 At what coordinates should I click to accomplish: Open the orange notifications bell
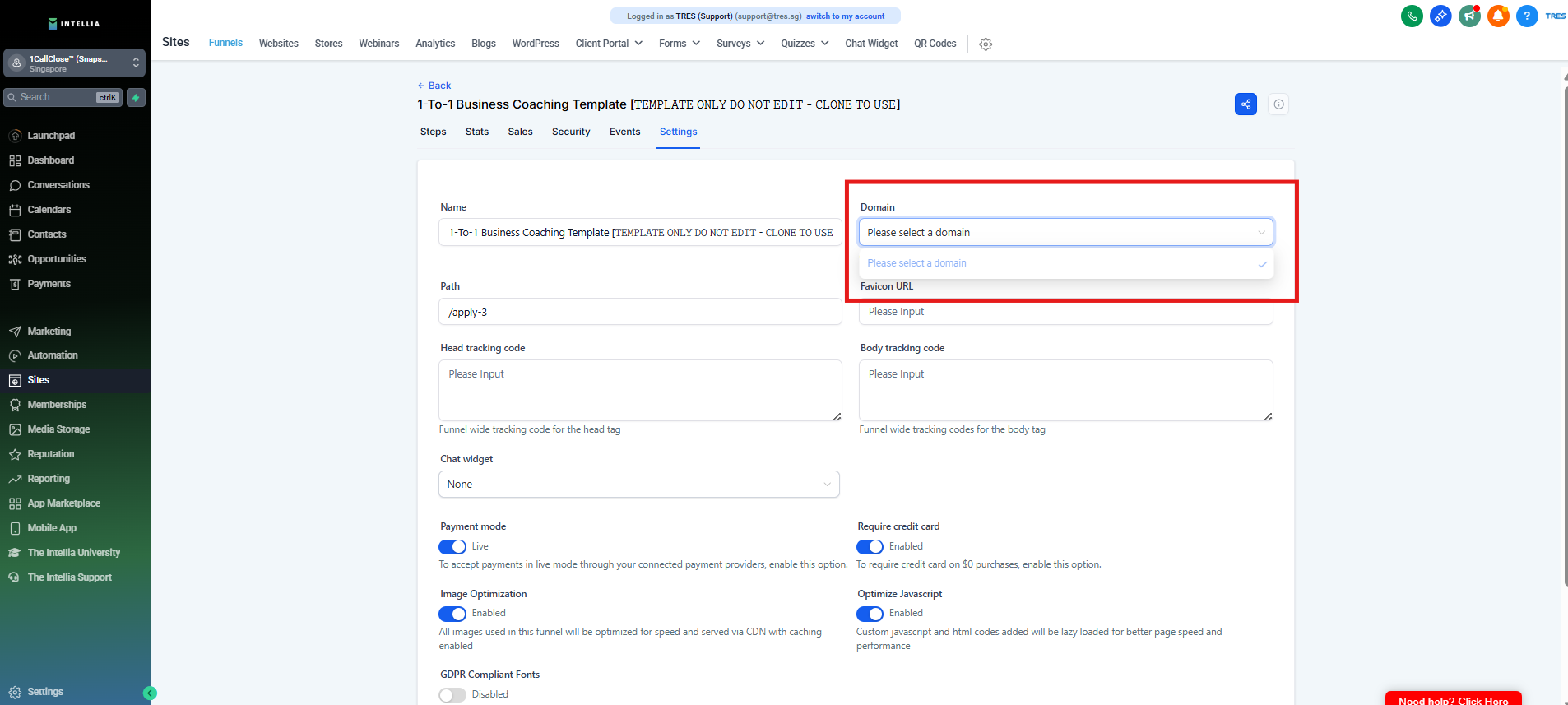(x=1498, y=16)
